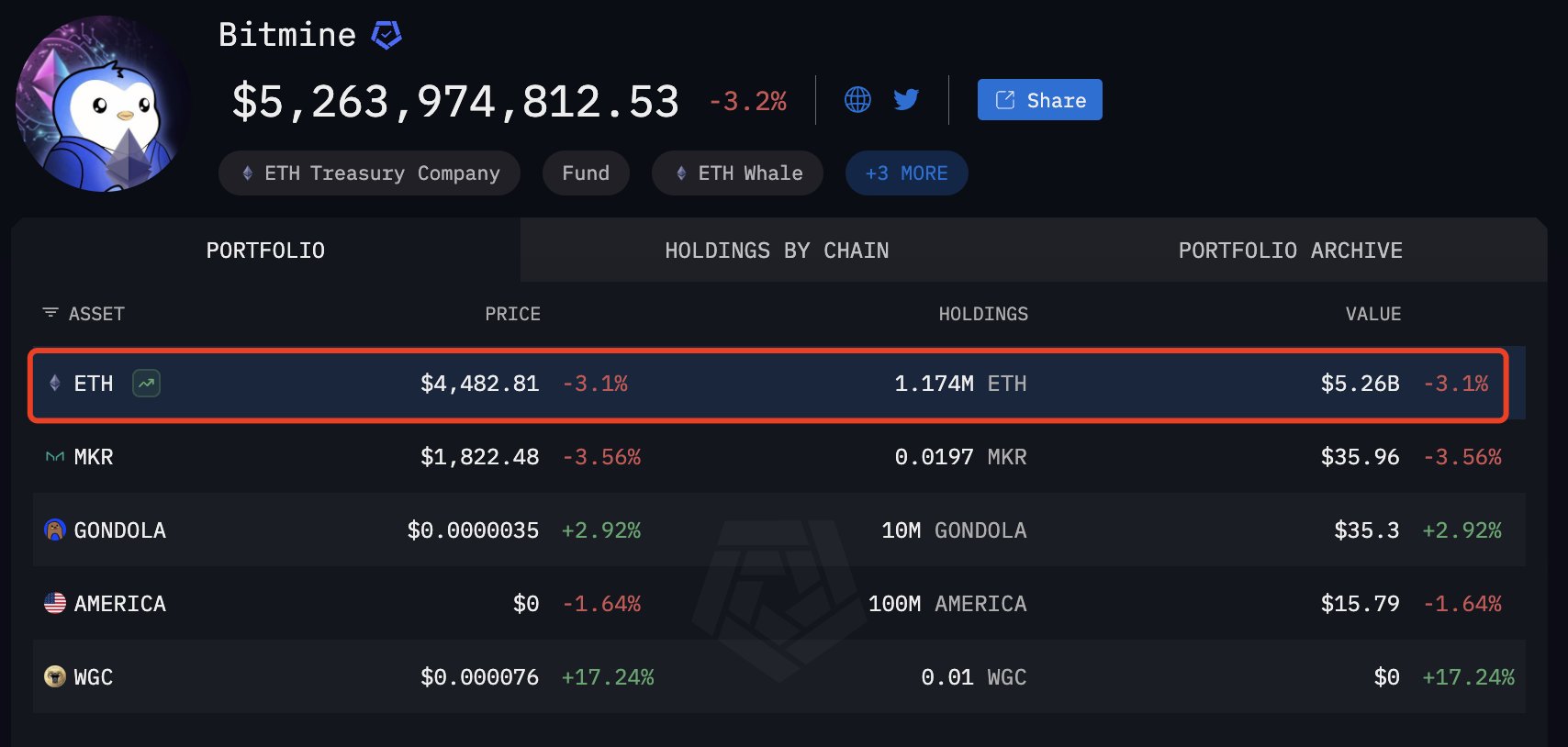Open the Bitmine website globe icon
This screenshot has height=747, width=1568.
[857, 99]
